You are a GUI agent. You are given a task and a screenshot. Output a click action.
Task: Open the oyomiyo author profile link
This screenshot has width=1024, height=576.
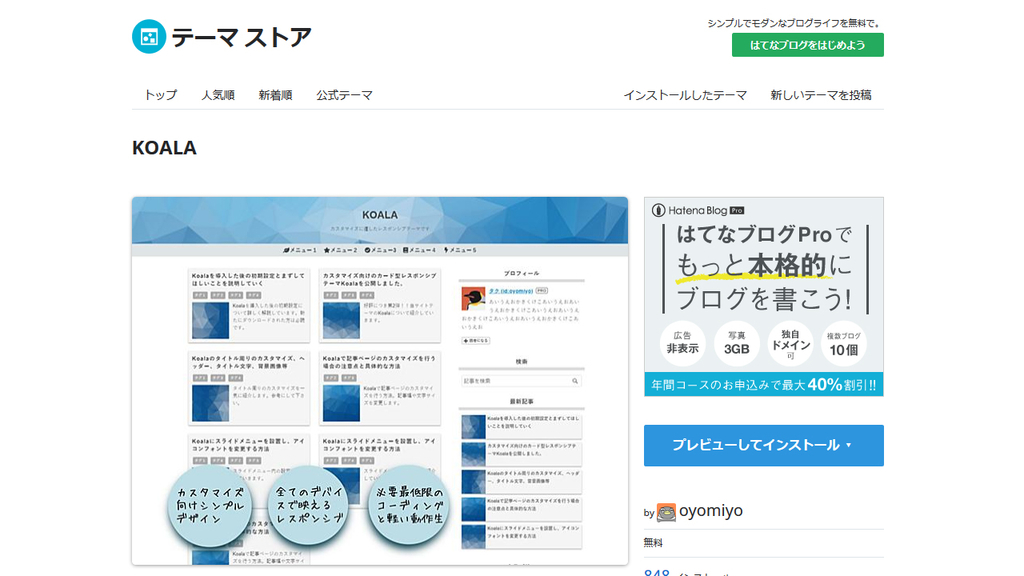coord(711,511)
